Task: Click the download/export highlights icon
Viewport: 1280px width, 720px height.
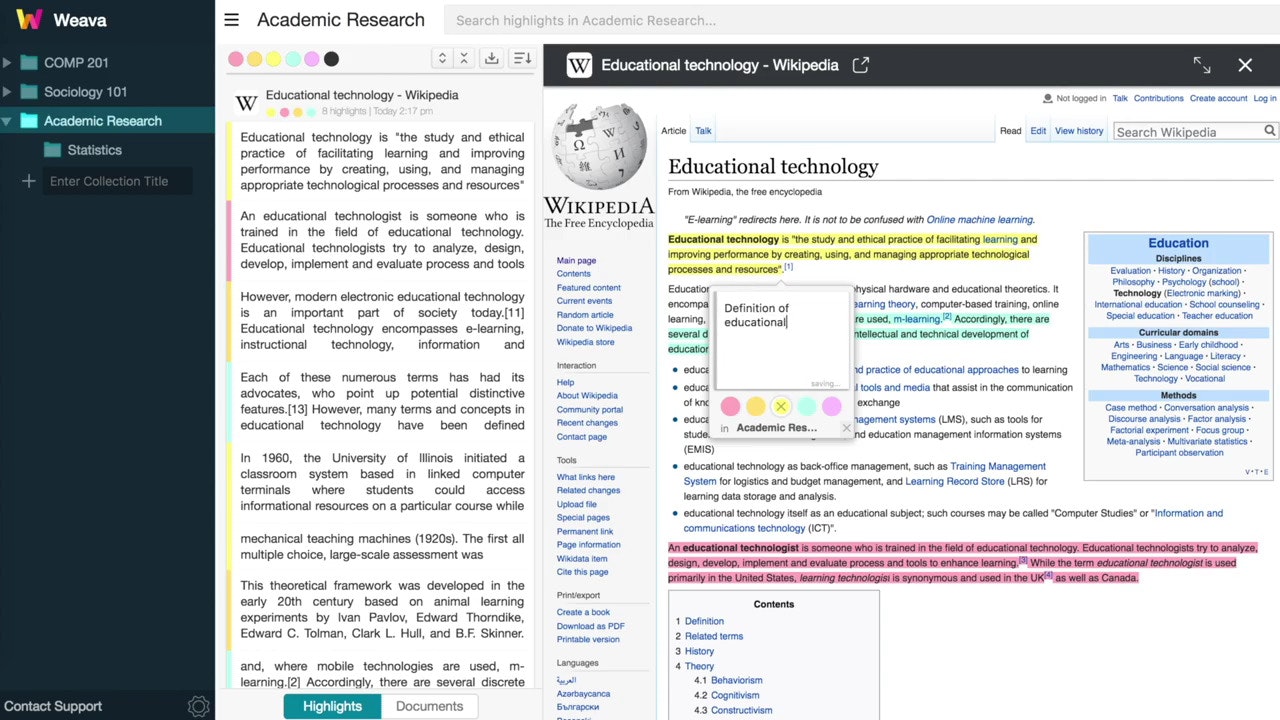Action: pyautogui.click(x=491, y=59)
